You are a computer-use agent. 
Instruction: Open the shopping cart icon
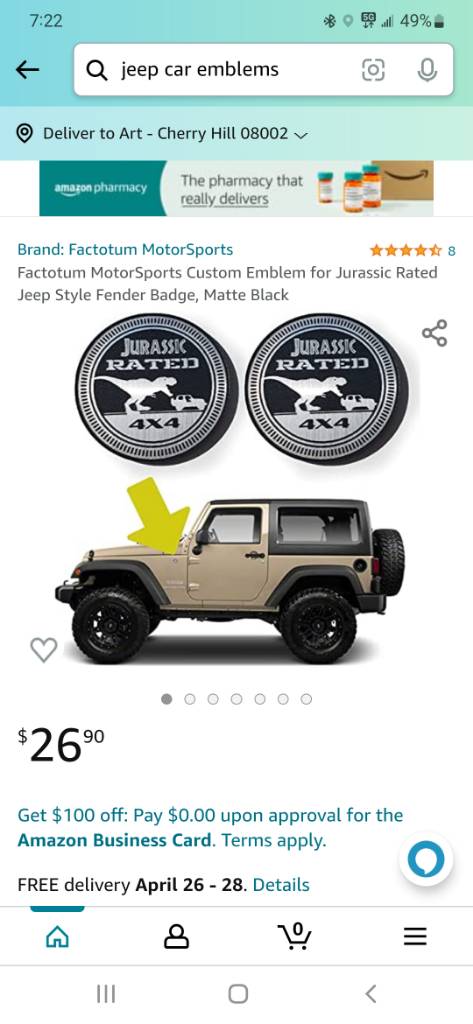[x=295, y=935]
